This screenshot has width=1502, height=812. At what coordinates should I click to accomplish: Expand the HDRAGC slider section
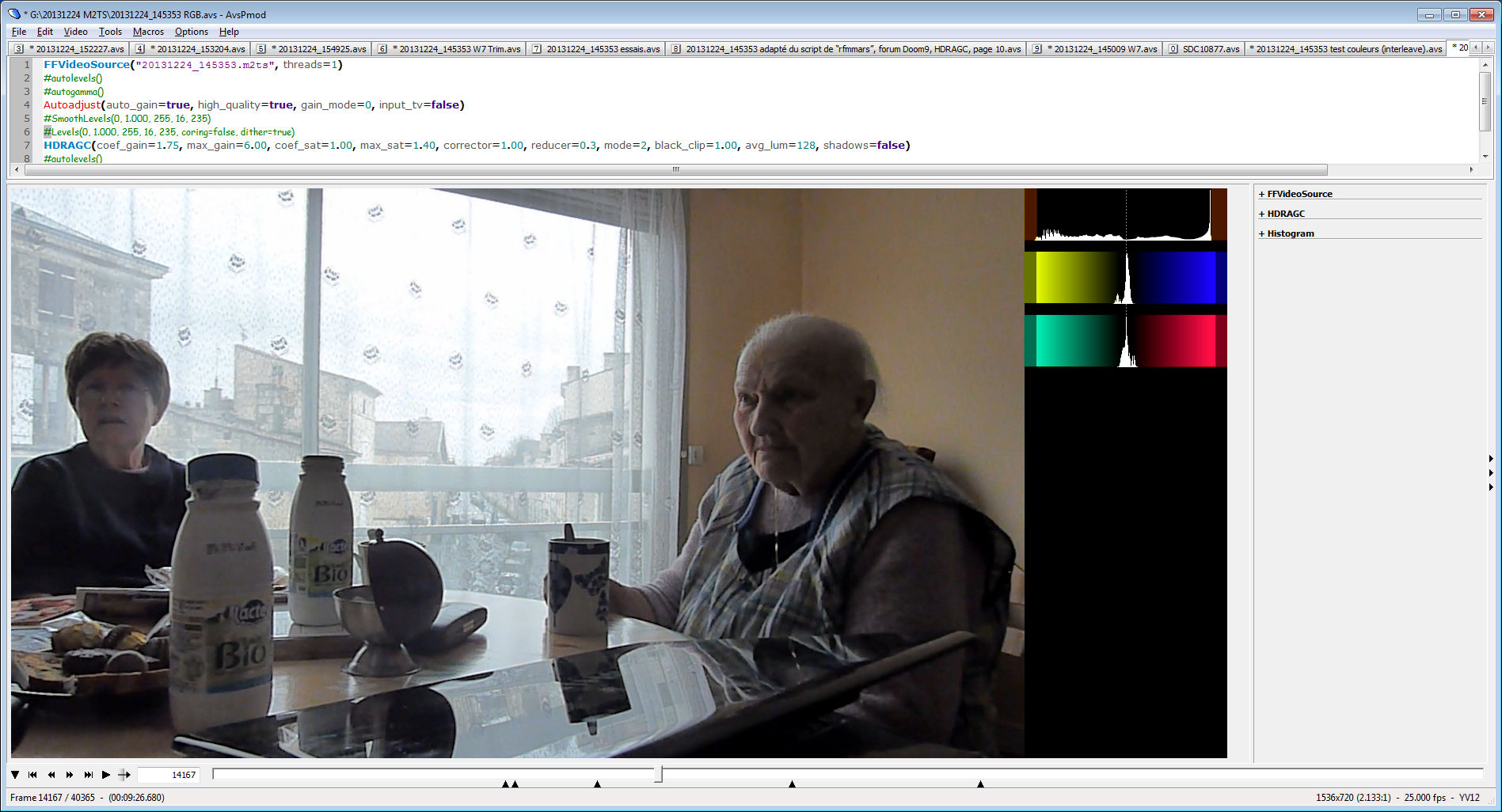(x=1282, y=214)
